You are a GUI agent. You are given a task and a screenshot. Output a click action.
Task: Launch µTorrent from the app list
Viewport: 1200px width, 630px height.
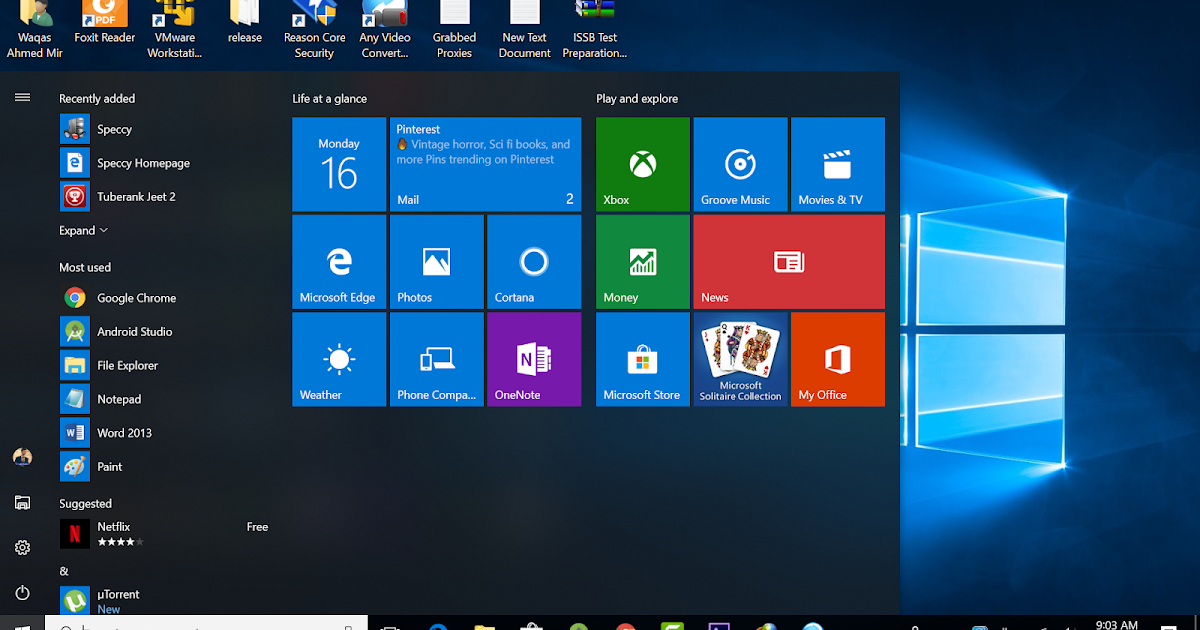pyautogui.click(x=165, y=600)
